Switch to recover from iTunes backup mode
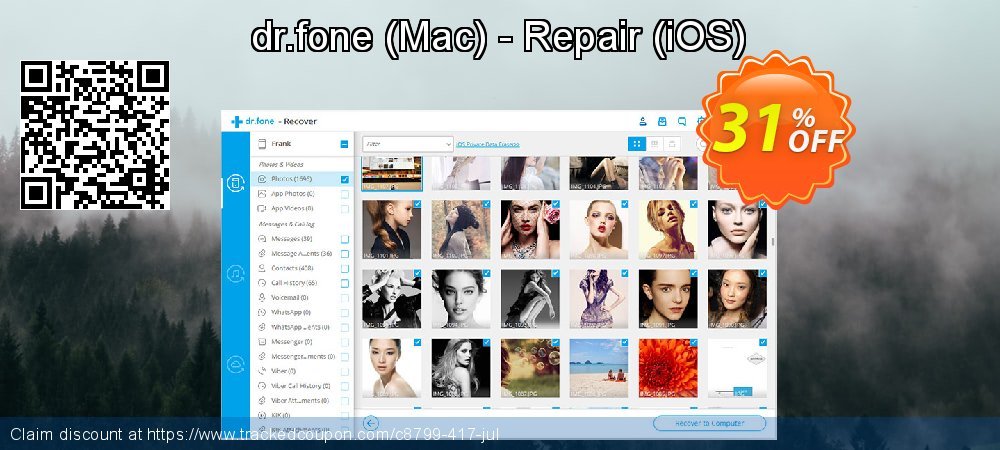Viewport: 1000px width, 450px height. point(235,274)
